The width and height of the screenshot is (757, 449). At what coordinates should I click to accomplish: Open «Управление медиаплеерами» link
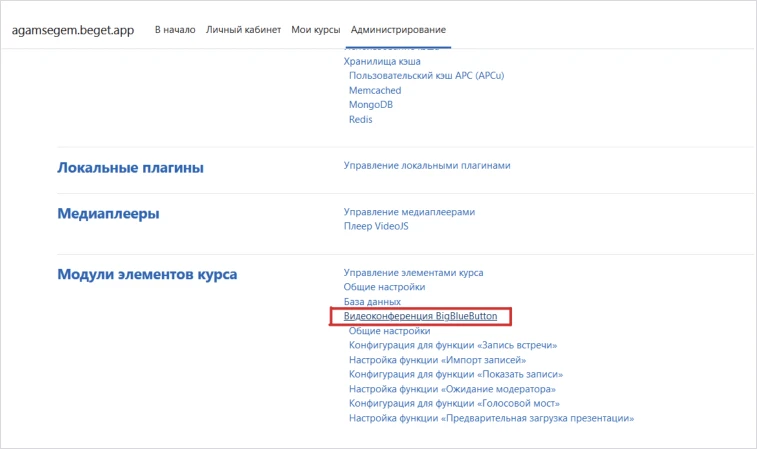coord(409,212)
